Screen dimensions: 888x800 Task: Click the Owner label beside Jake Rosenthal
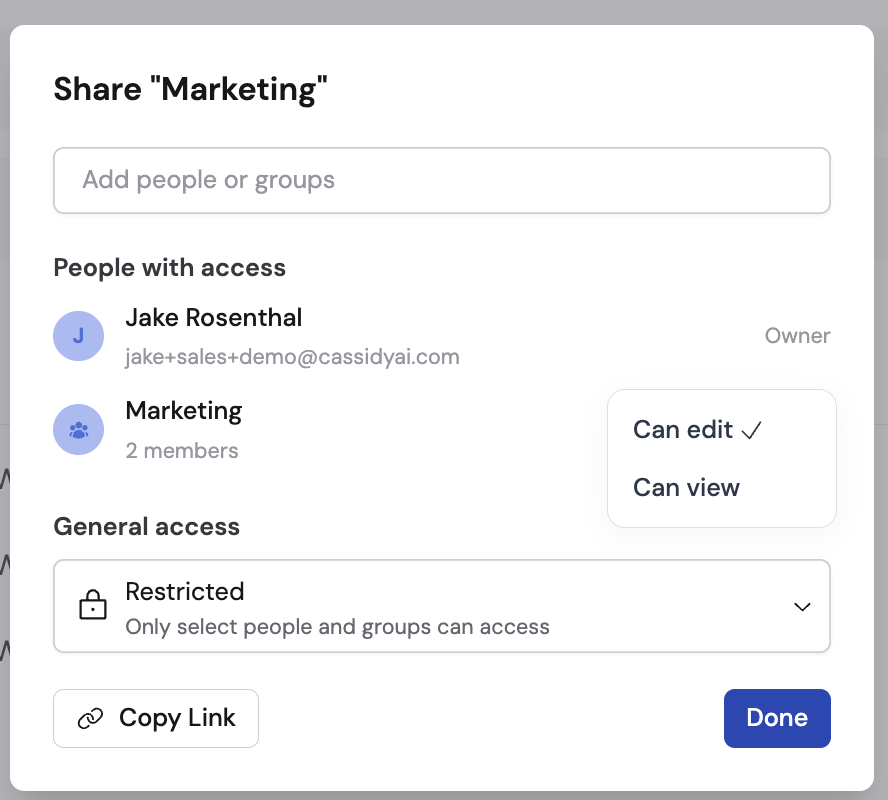tap(797, 336)
